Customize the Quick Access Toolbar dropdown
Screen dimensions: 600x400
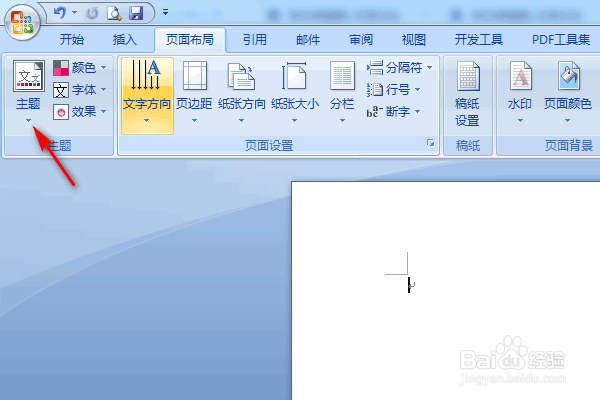pos(165,13)
